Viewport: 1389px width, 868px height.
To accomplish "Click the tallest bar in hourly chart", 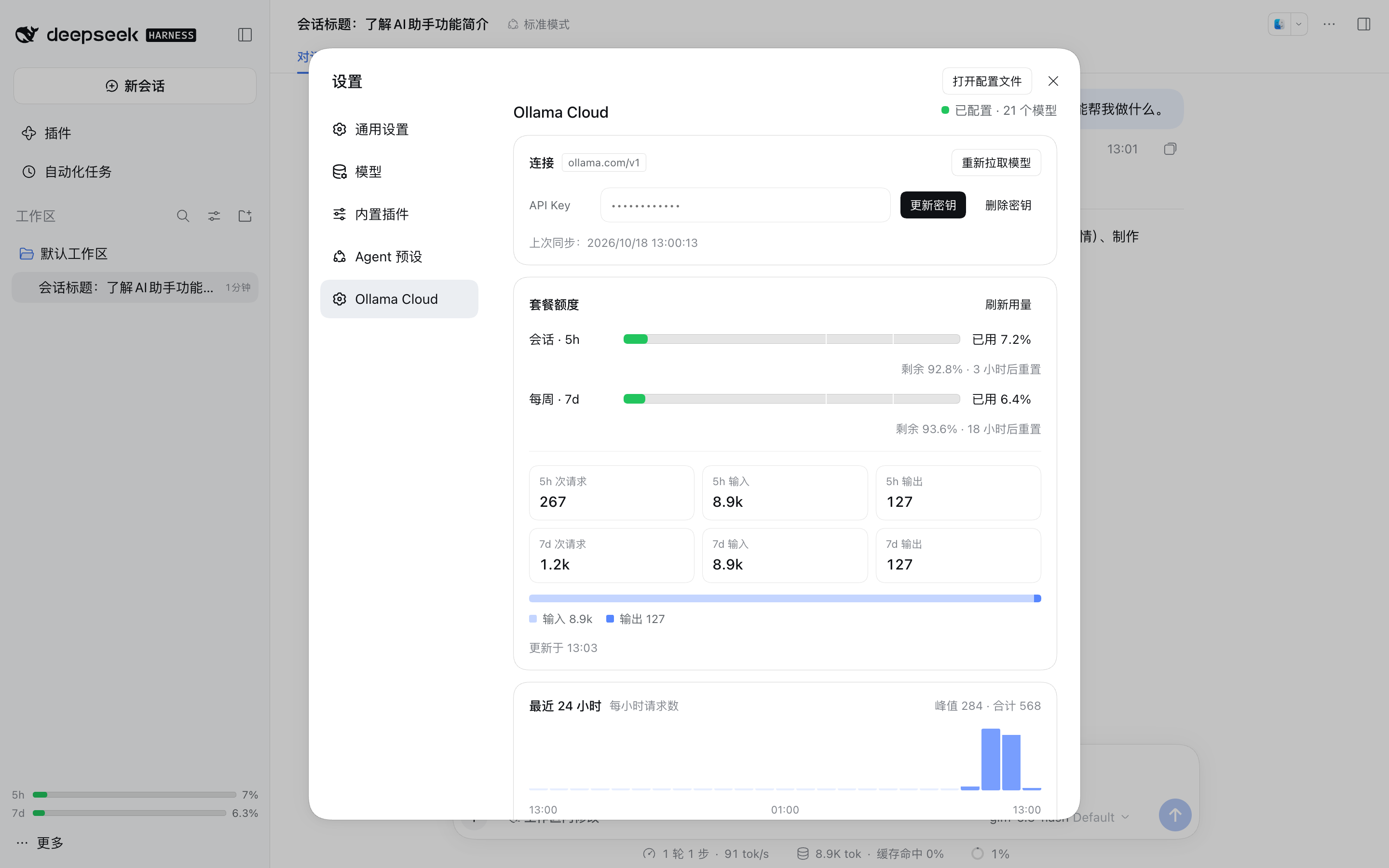I will pos(991,759).
